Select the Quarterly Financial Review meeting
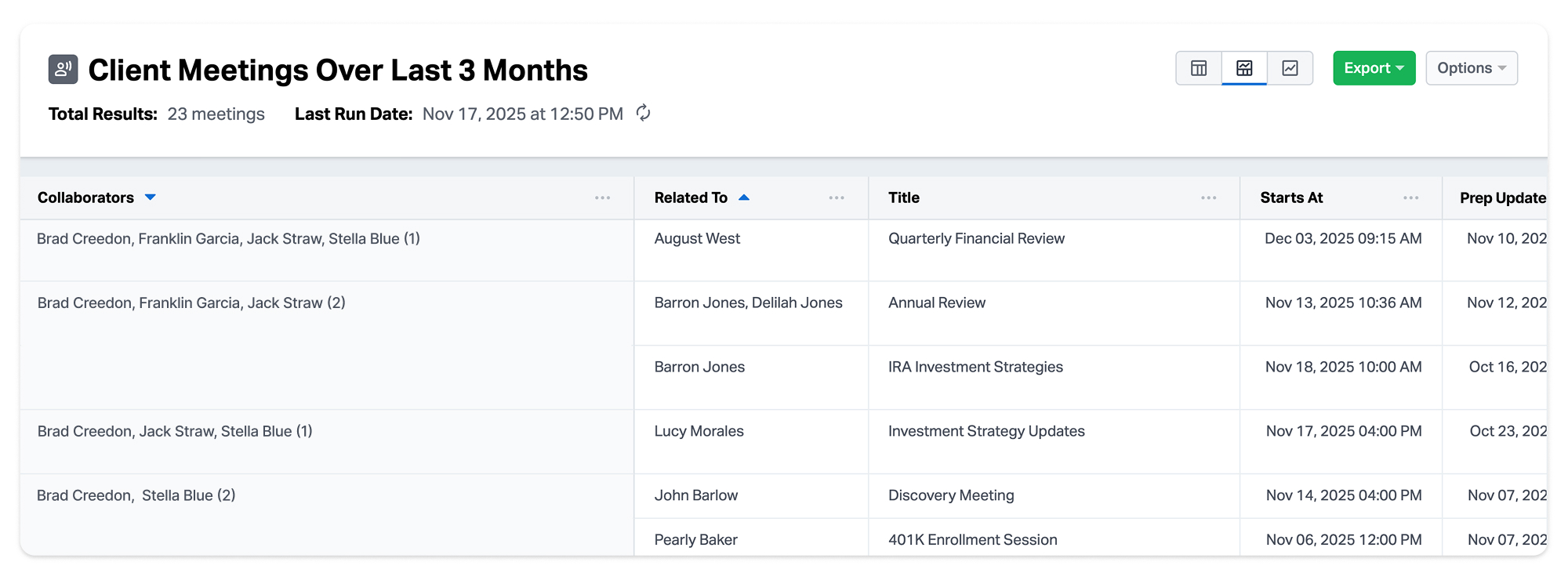Viewport: 1568px width, 580px height. click(976, 239)
